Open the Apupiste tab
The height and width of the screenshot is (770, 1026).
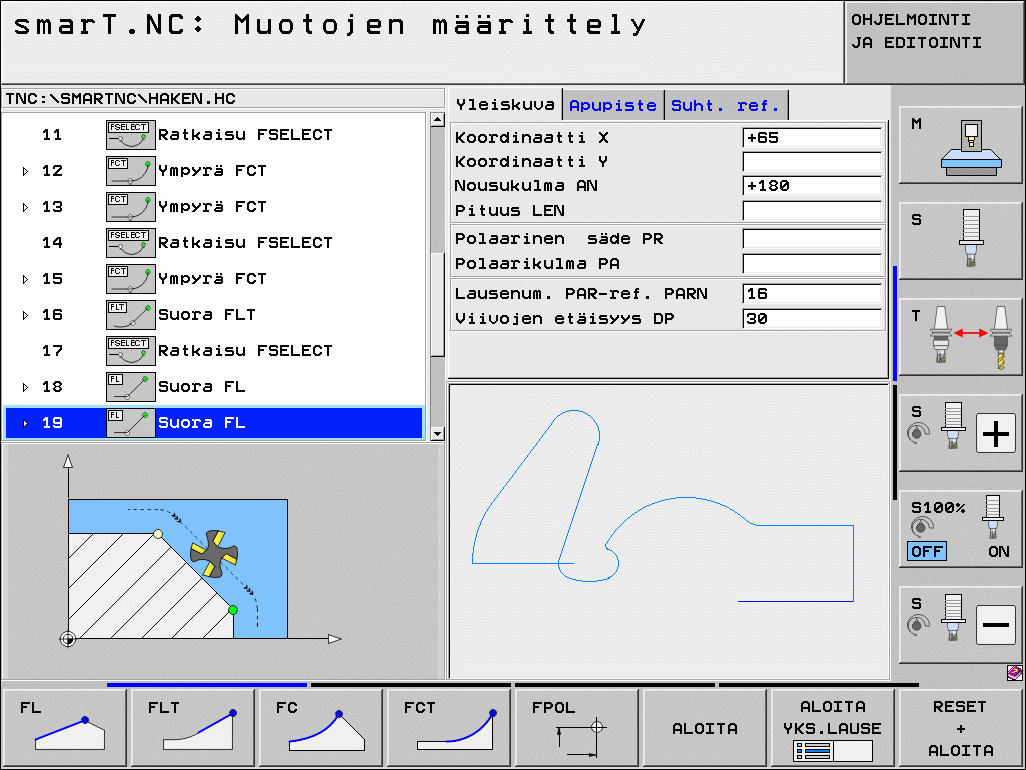click(x=613, y=105)
